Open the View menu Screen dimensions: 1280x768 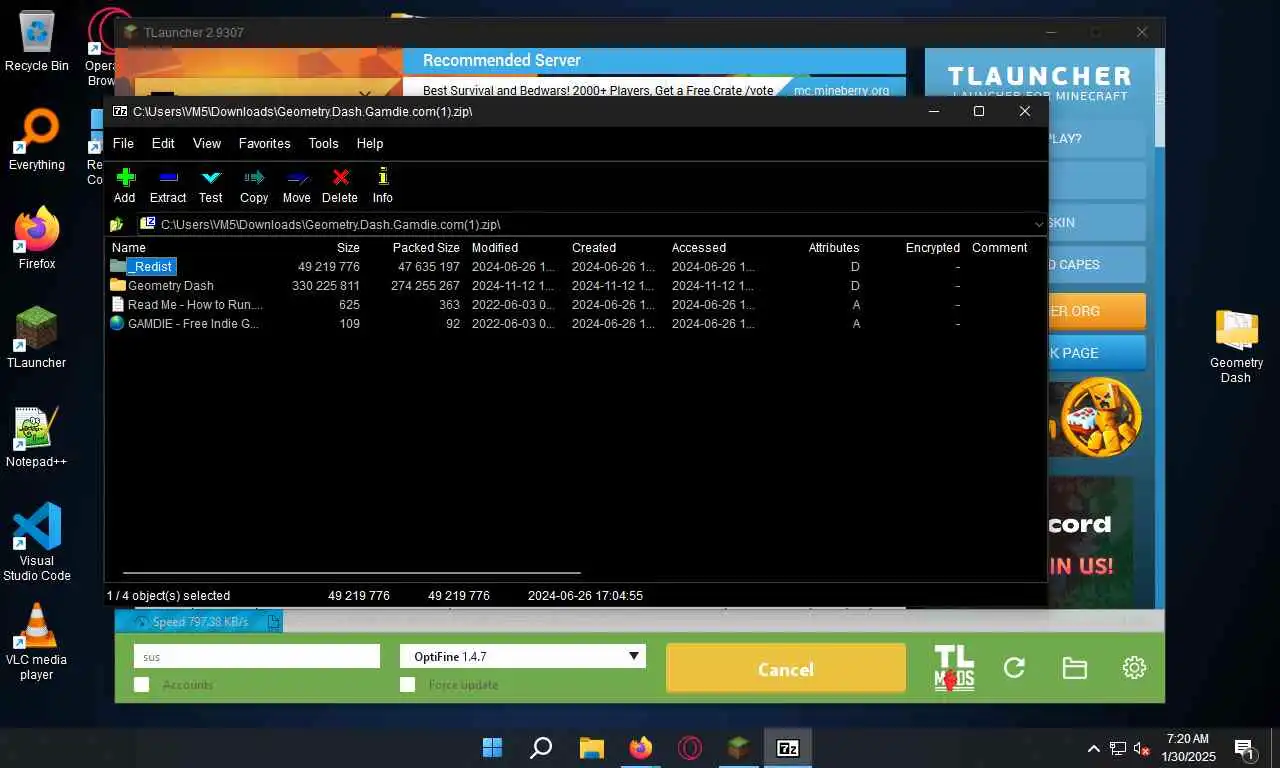(x=207, y=143)
